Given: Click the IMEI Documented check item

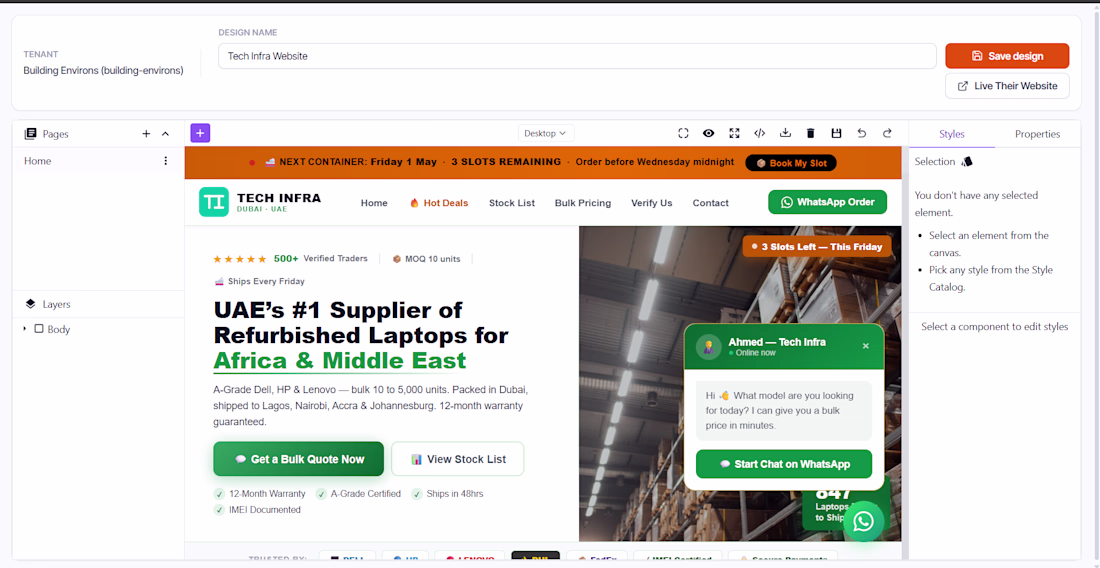Looking at the screenshot, I should [257, 510].
